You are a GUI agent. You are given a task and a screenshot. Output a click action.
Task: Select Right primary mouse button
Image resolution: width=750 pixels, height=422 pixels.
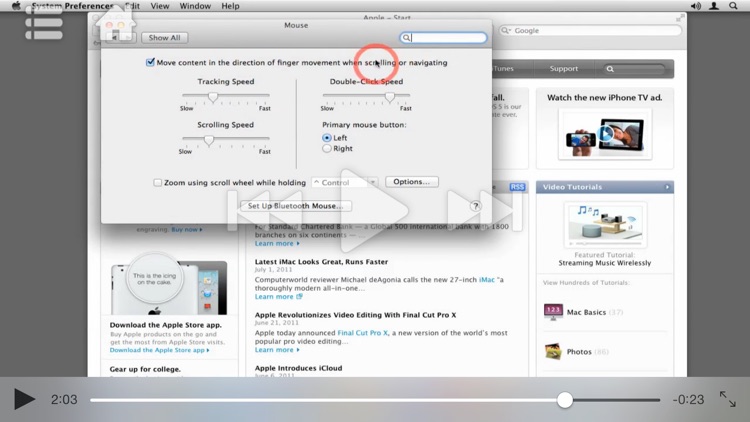click(x=327, y=149)
